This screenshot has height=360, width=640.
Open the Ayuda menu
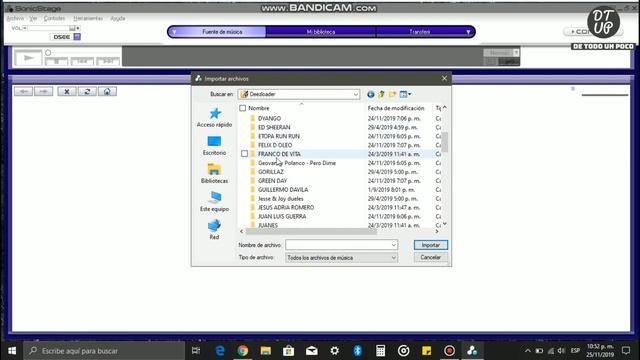click(118, 18)
